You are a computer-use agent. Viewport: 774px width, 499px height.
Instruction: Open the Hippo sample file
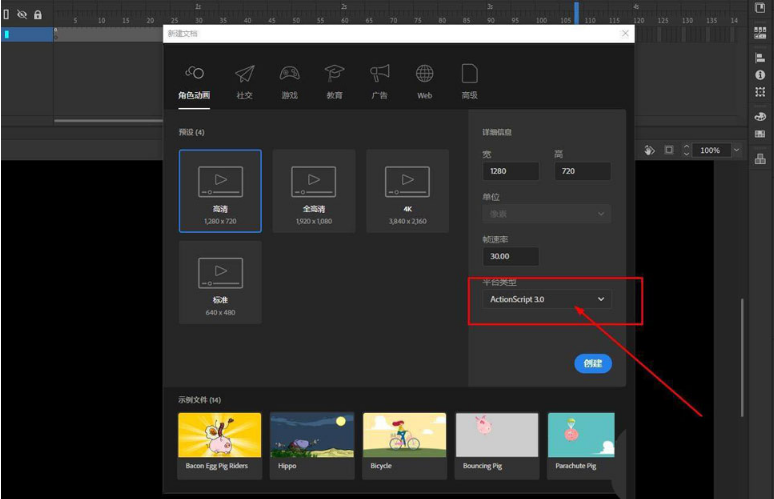312,446
